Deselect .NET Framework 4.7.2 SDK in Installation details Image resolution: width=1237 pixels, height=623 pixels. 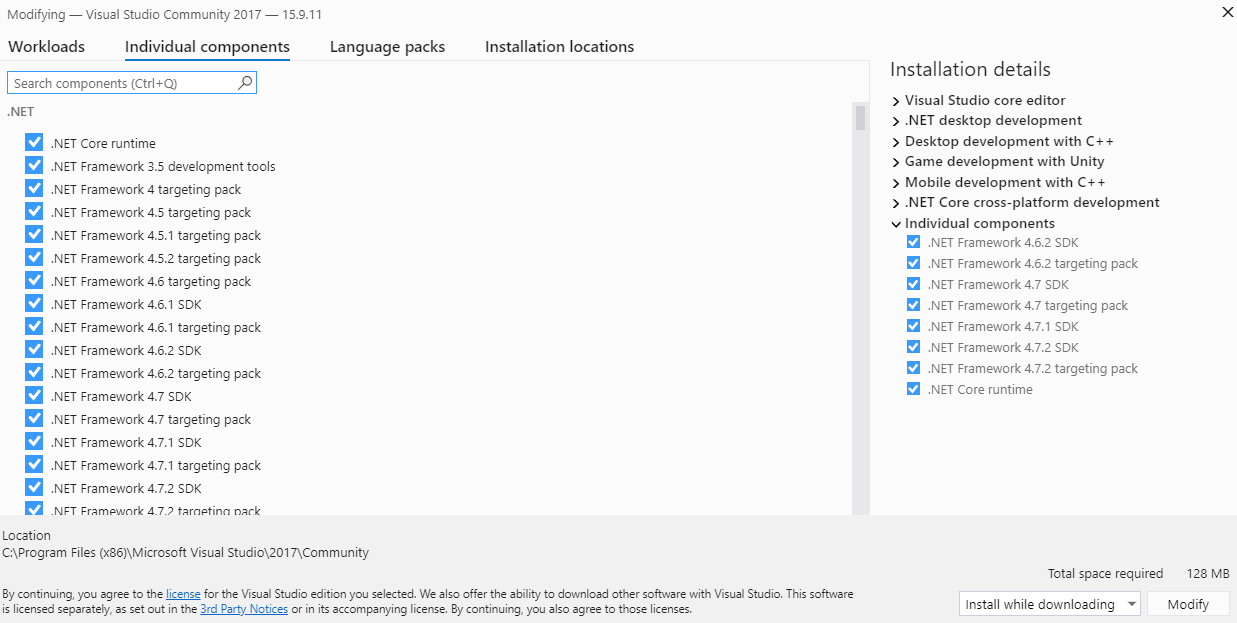913,347
